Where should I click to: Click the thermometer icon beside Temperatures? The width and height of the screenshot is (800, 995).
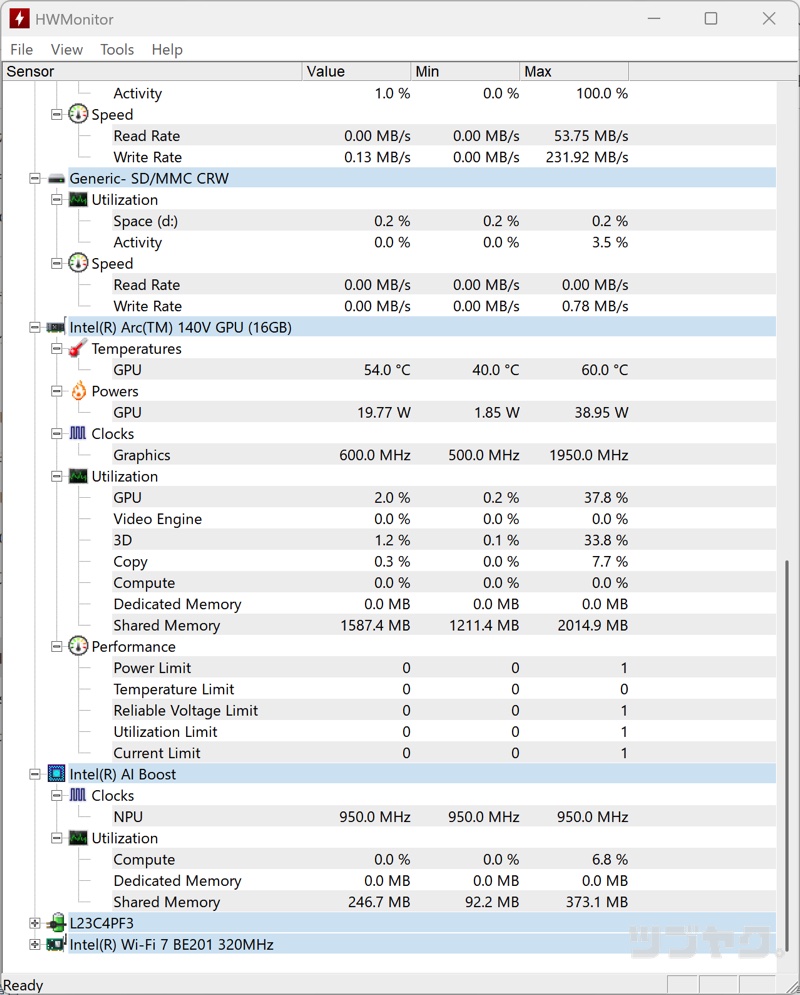click(78, 349)
